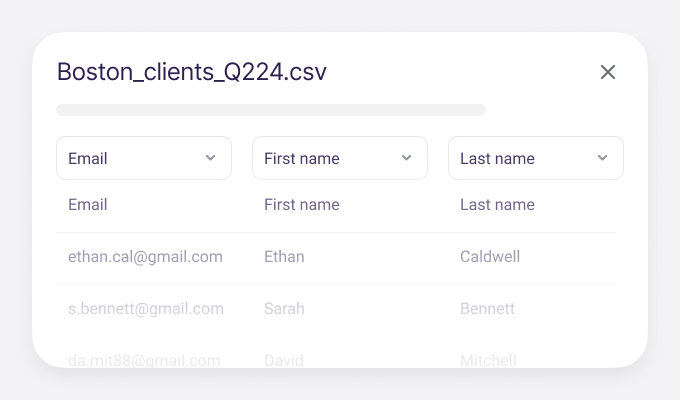Click the chevron arrow in Last name dropdown

[x=602, y=158]
